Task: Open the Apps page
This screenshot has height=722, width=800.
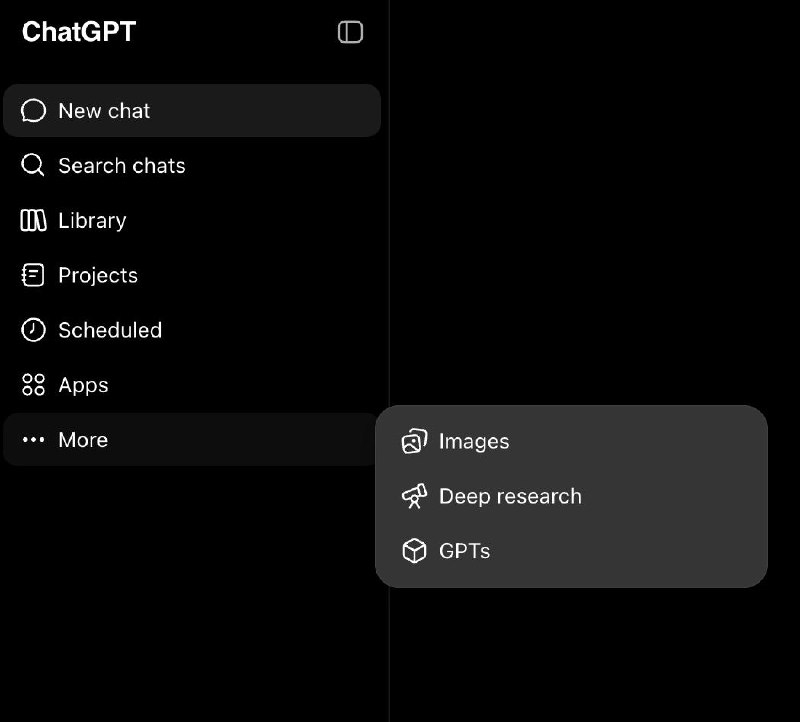Action: pos(192,385)
